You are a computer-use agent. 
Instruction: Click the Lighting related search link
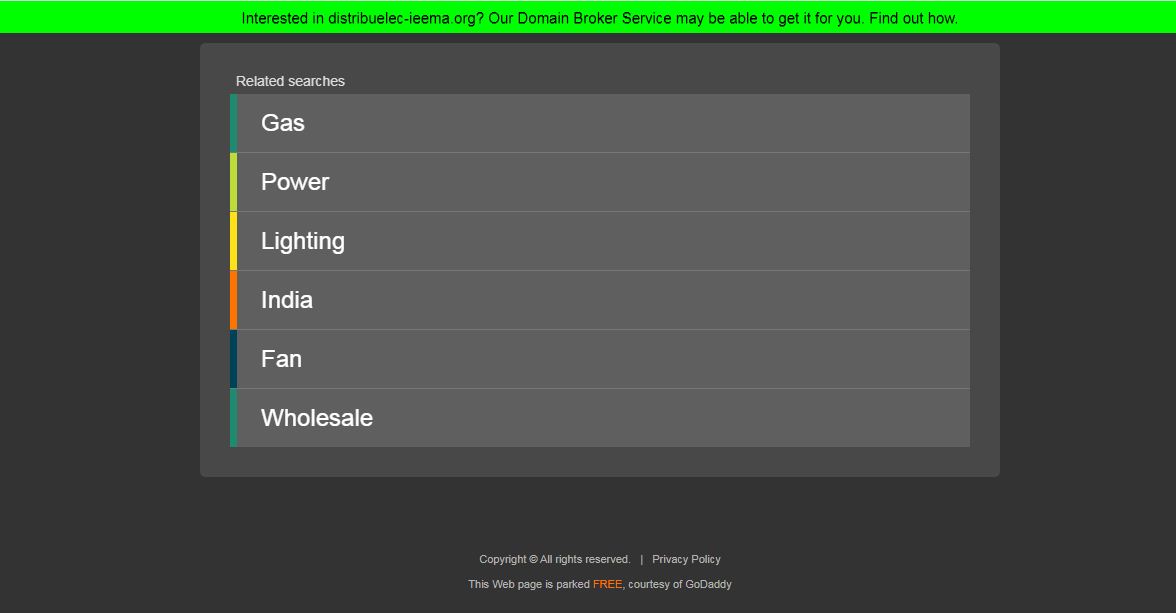click(303, 241)
